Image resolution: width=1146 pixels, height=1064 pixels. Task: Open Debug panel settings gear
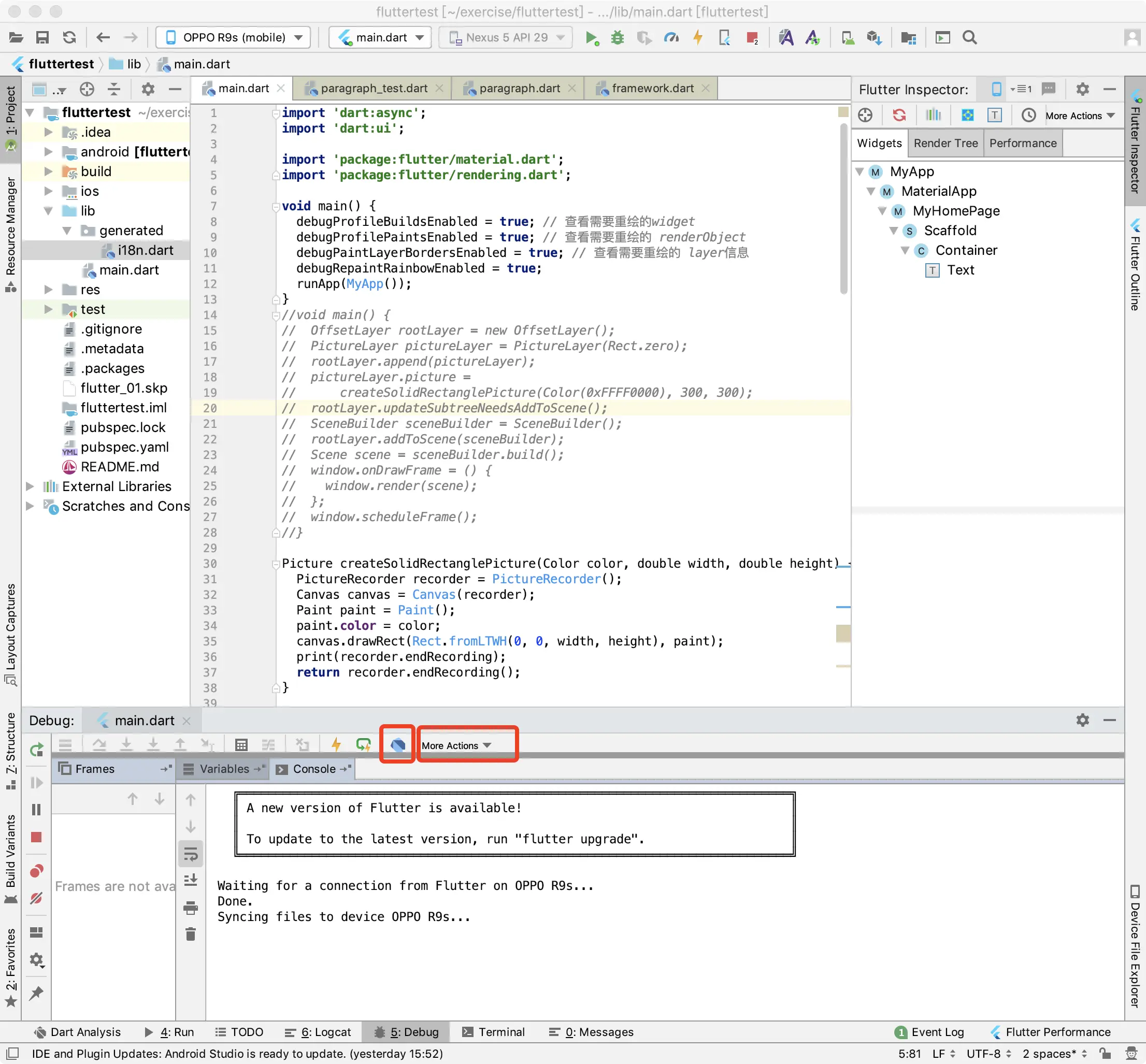coord(1082,720)
